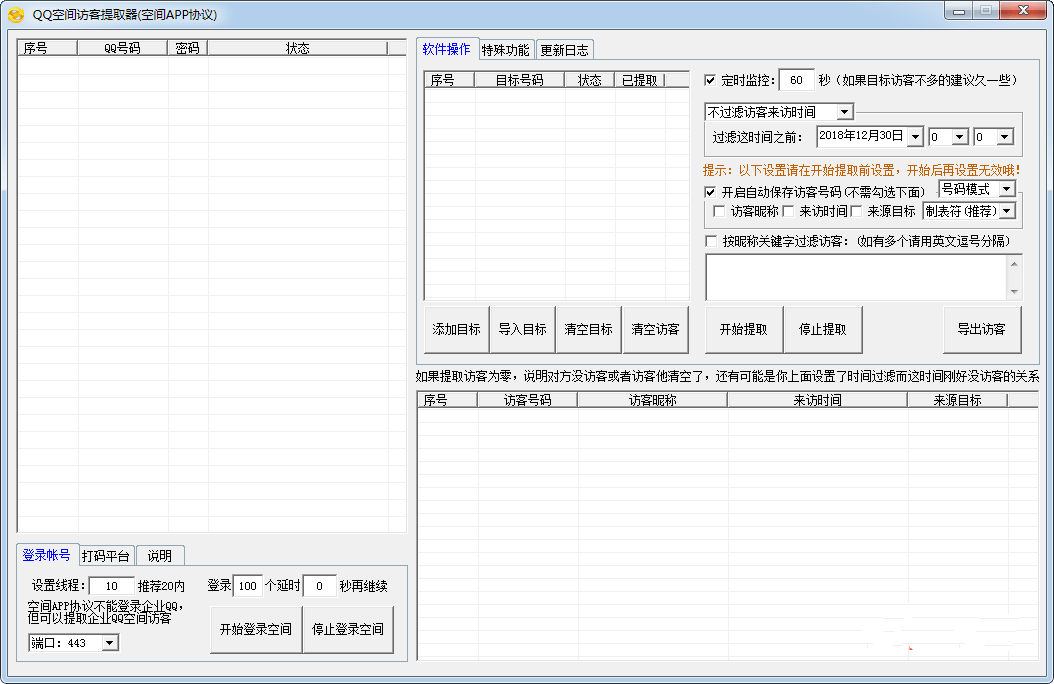The width and height of the screenshot is (1054, 684).
Task: Open the minute dropdown after the hour dropdown
Action: coord(1004,137)
